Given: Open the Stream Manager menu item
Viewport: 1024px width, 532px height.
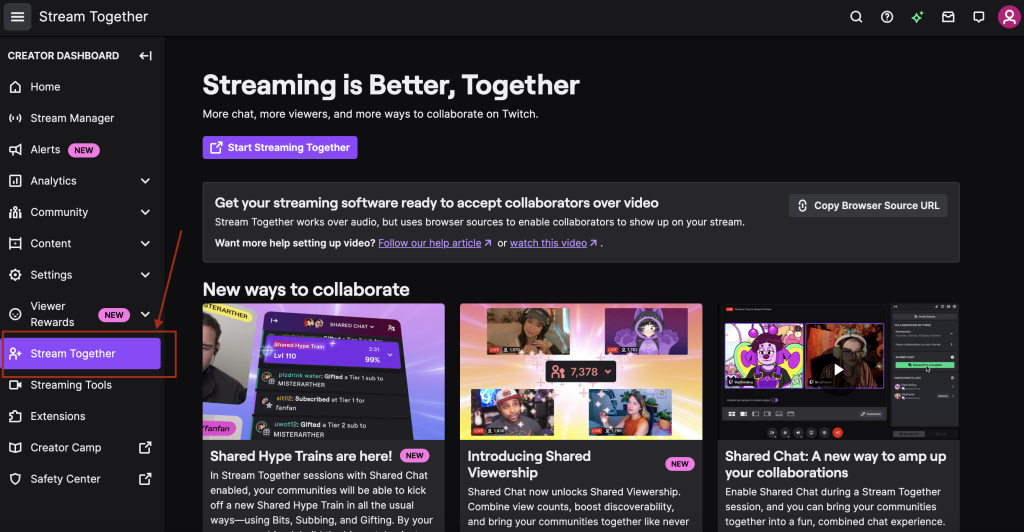Looking at the screenshot, I should (x=80, y=118).
